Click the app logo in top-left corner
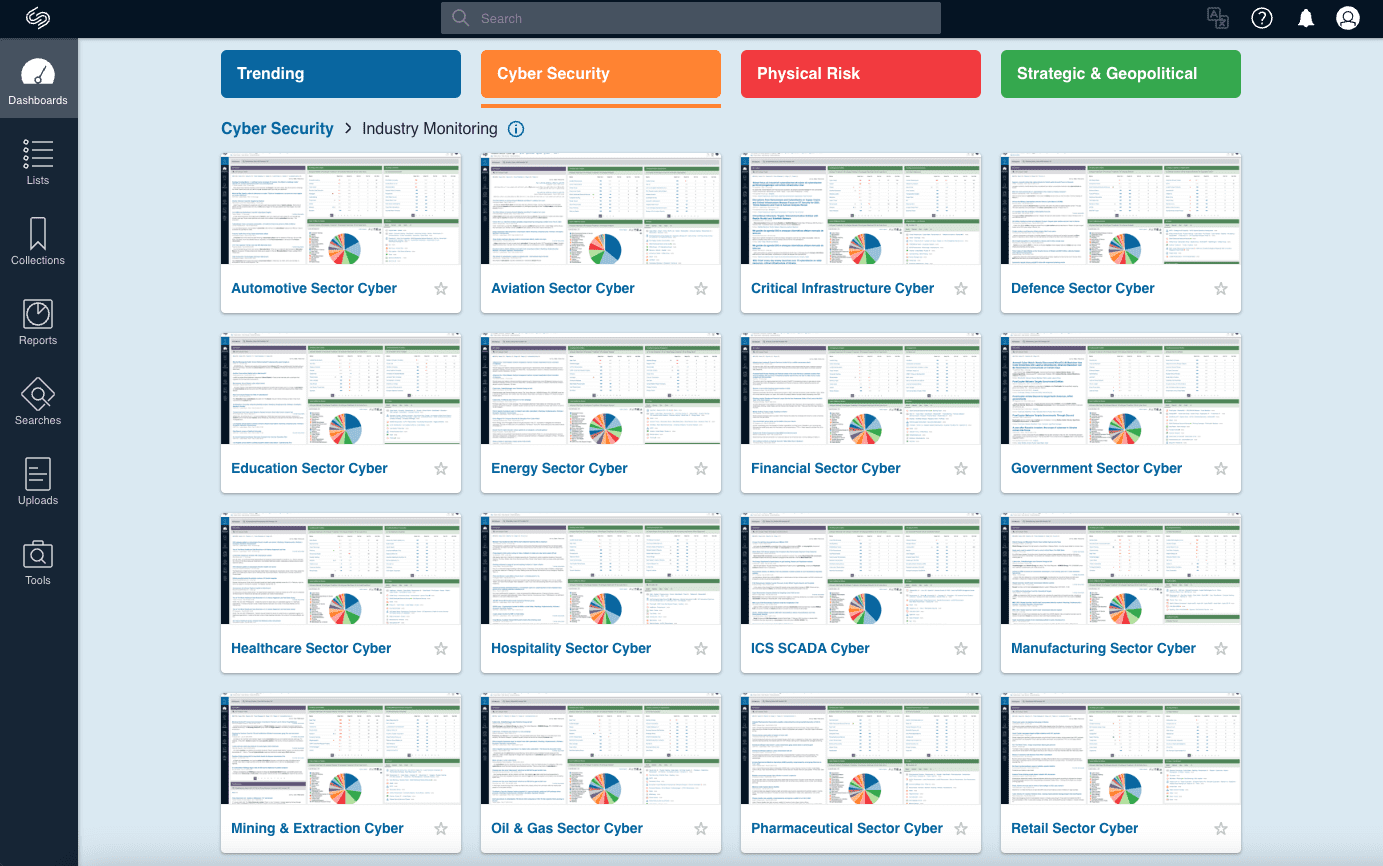The image size is (1383, 866). coord(38,18)
